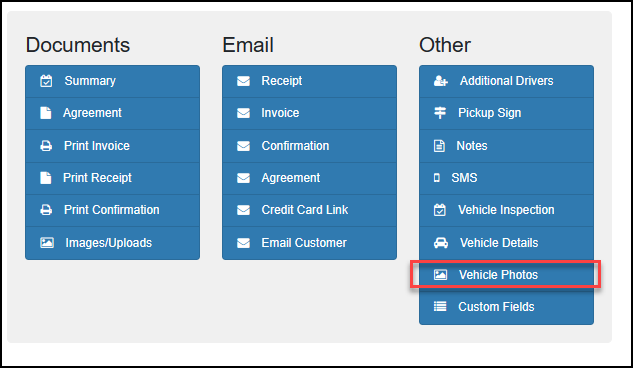Click the car icon beside Vehicle Details
Image resolution: width=633 pixels, height=368 pixels.
tap(440, 243)
